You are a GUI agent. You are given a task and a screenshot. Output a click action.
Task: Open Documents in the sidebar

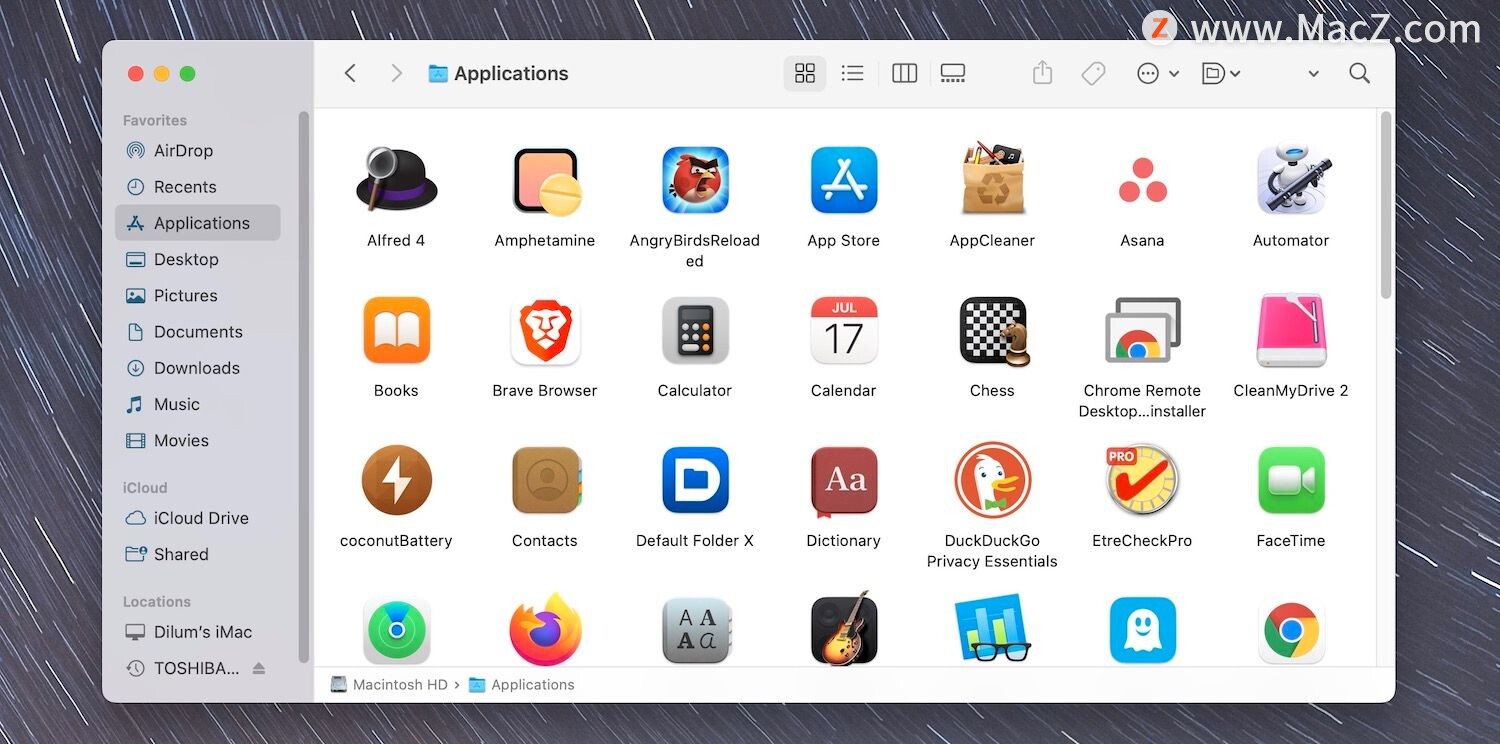[x=198, y=332]
